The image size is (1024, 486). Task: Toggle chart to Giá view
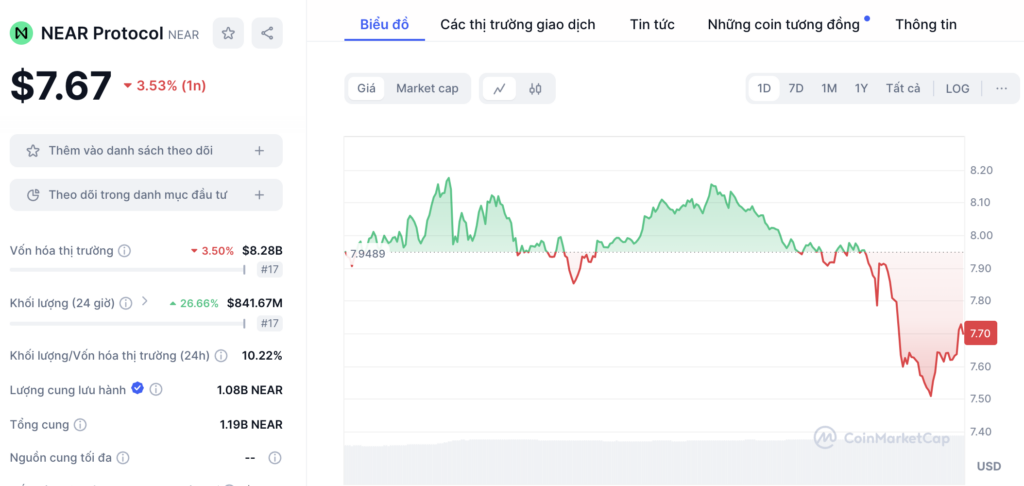coord(366,89)
